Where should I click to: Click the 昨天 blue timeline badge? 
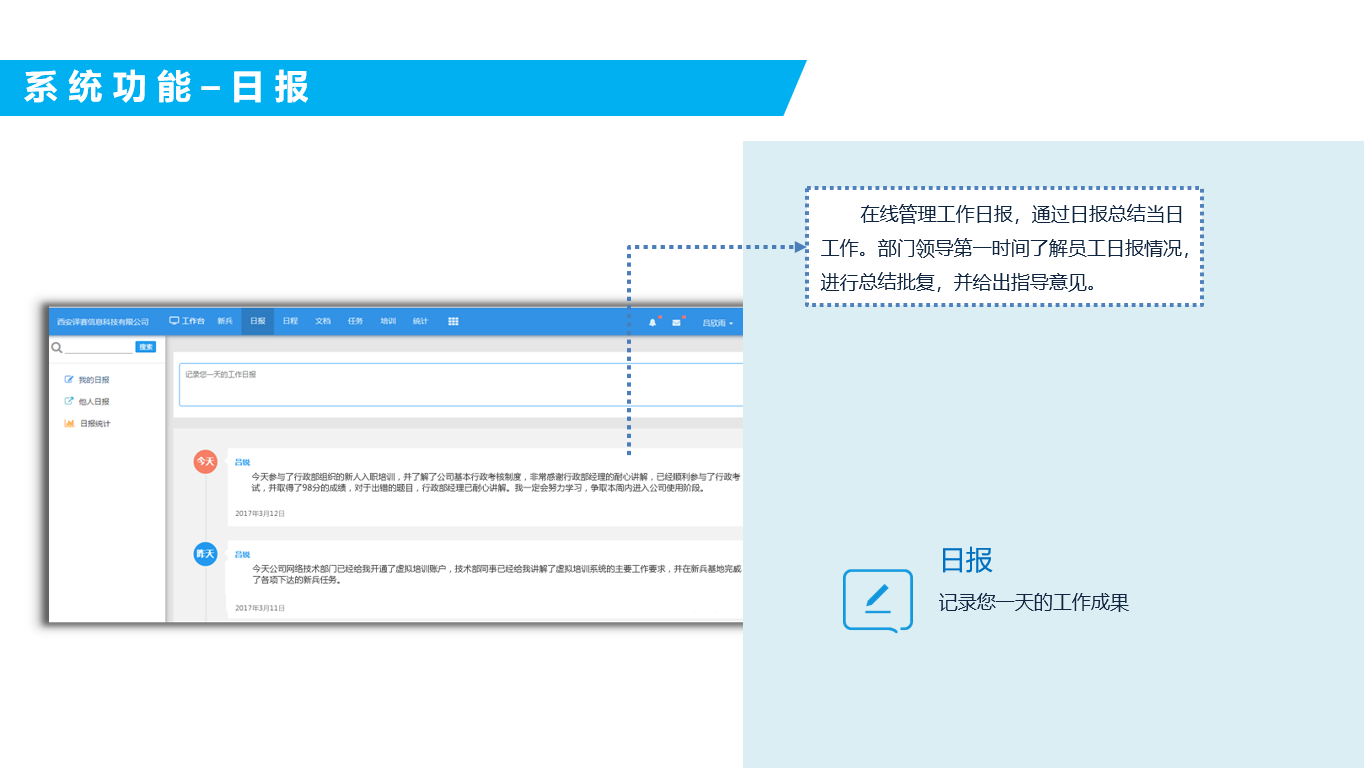click(x=205, y=554)
